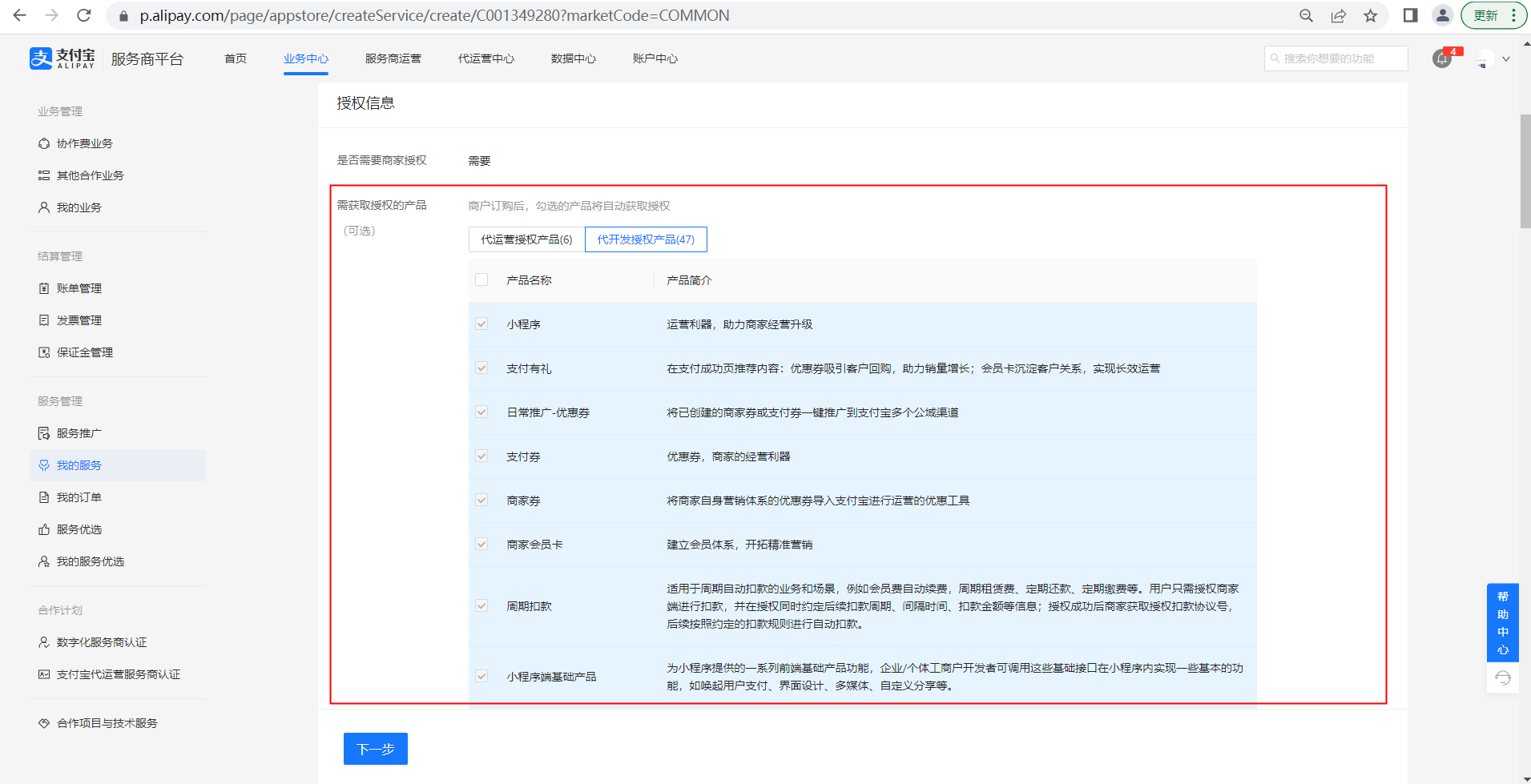Open 我的服务 in the sidebar
The width and height of the screenshot is (1531, 784).
coord(118,465)
